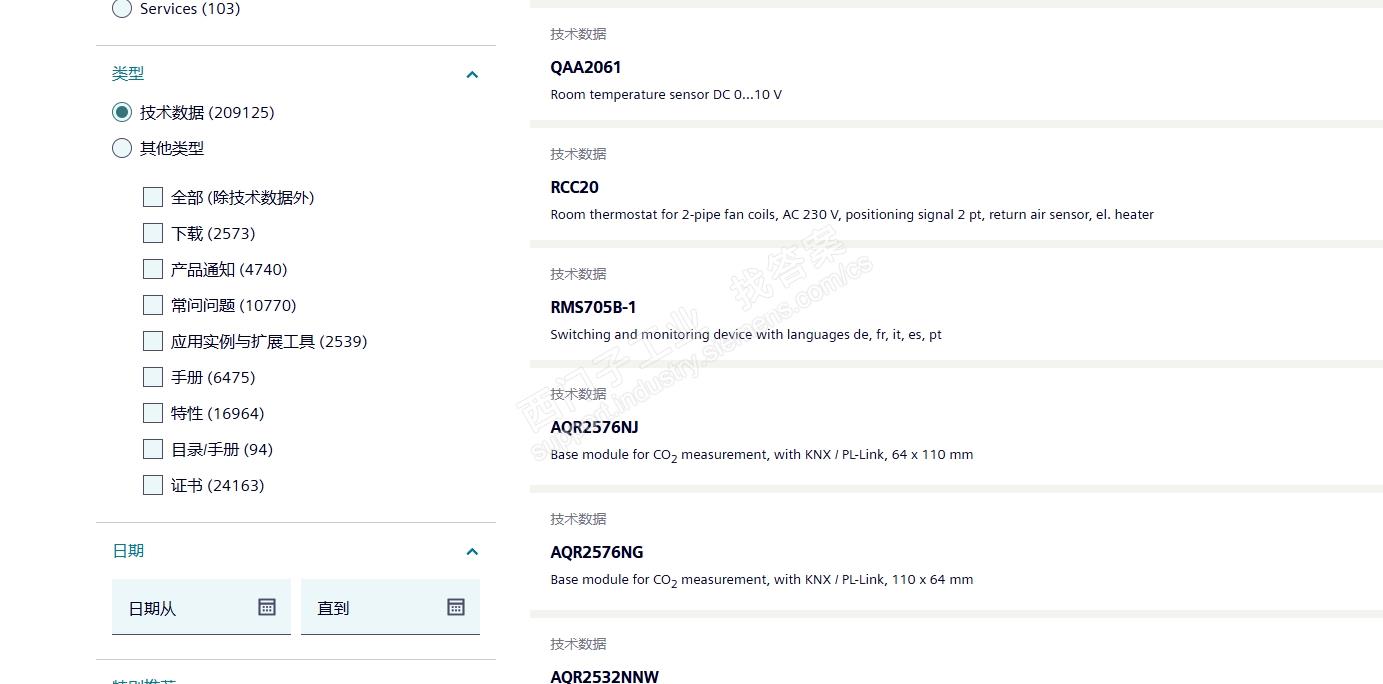Image resolution: width=1383 pixels, height=684 pixels.
Task: Check the 全部 (除技术数据外) checkbox
Action: [x=153, y=197]
